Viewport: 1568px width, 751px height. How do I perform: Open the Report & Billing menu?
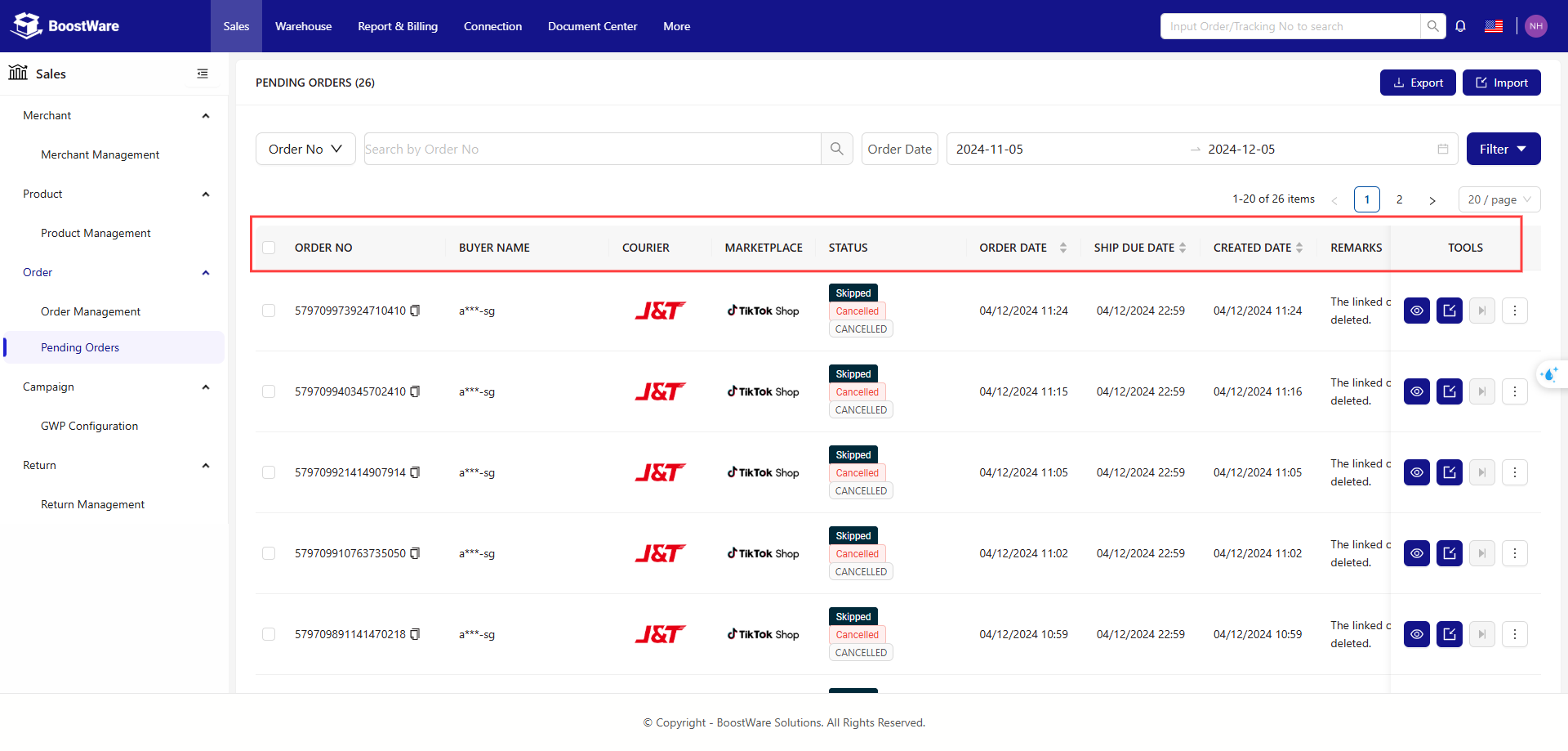(398, 26)
